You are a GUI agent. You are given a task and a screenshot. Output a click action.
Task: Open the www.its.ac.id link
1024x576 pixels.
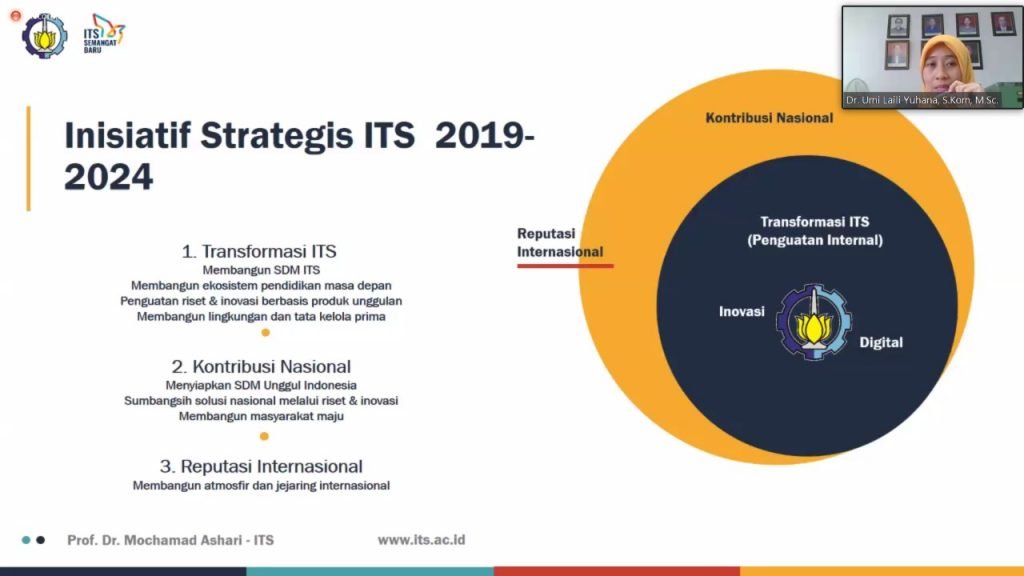point(421,540)
